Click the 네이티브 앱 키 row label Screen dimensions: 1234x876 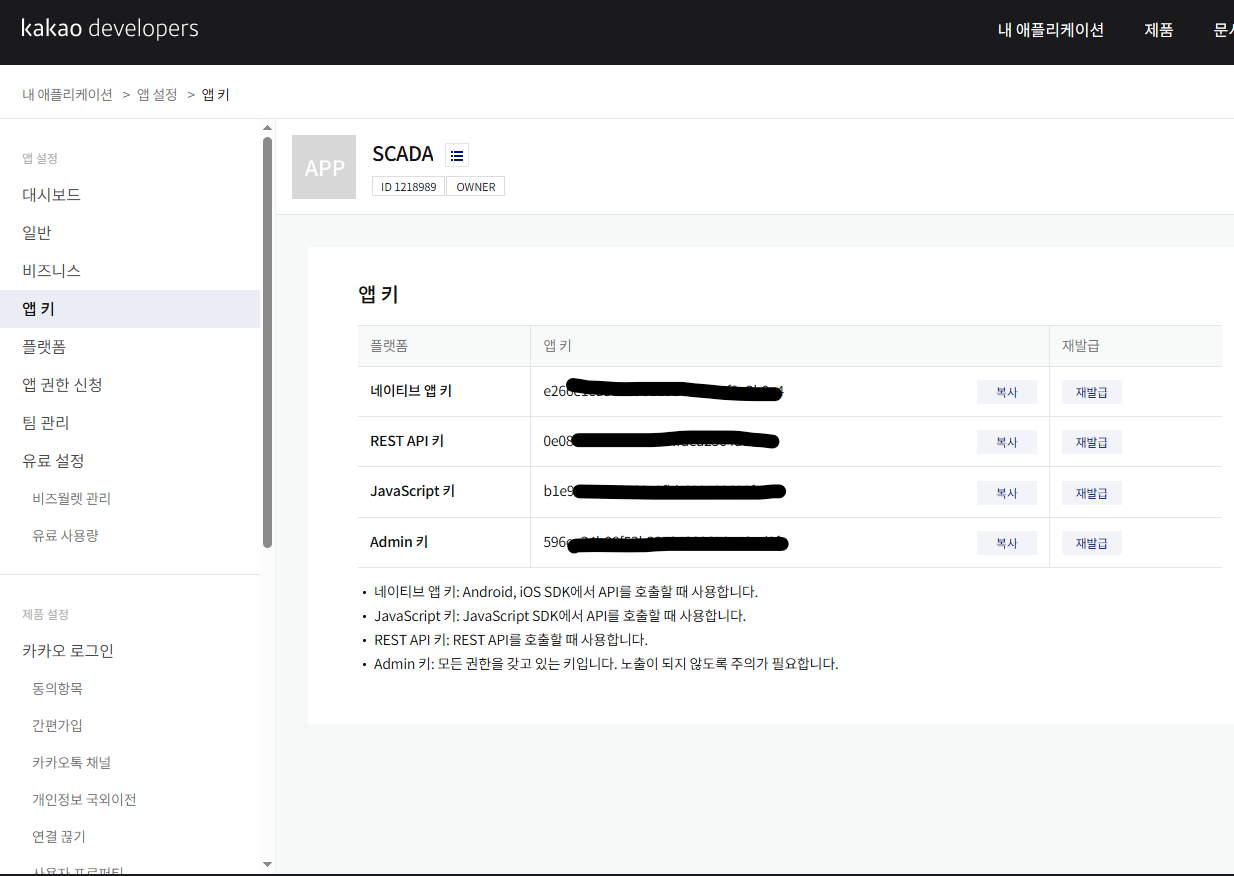pyautogui.click(x=411, y=391)
